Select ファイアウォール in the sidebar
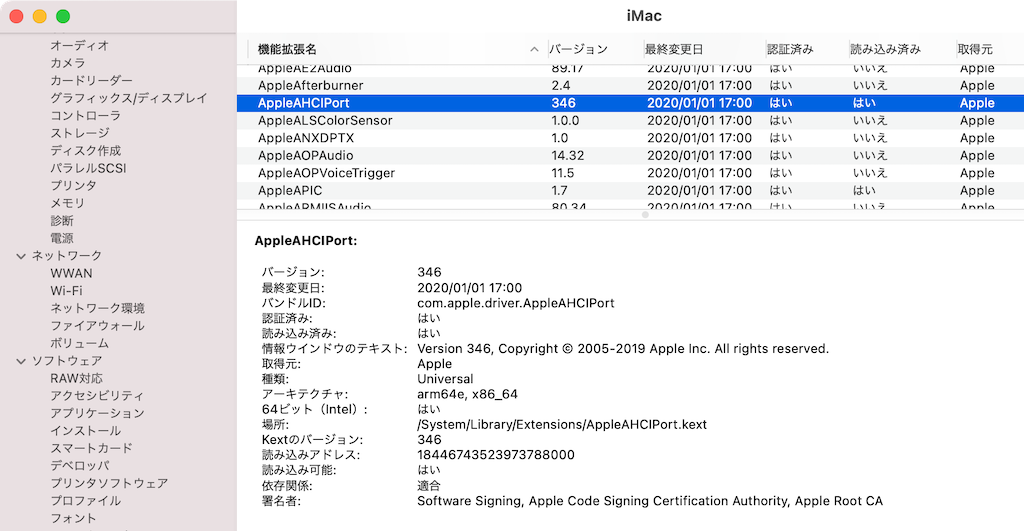 pos(97,326)
